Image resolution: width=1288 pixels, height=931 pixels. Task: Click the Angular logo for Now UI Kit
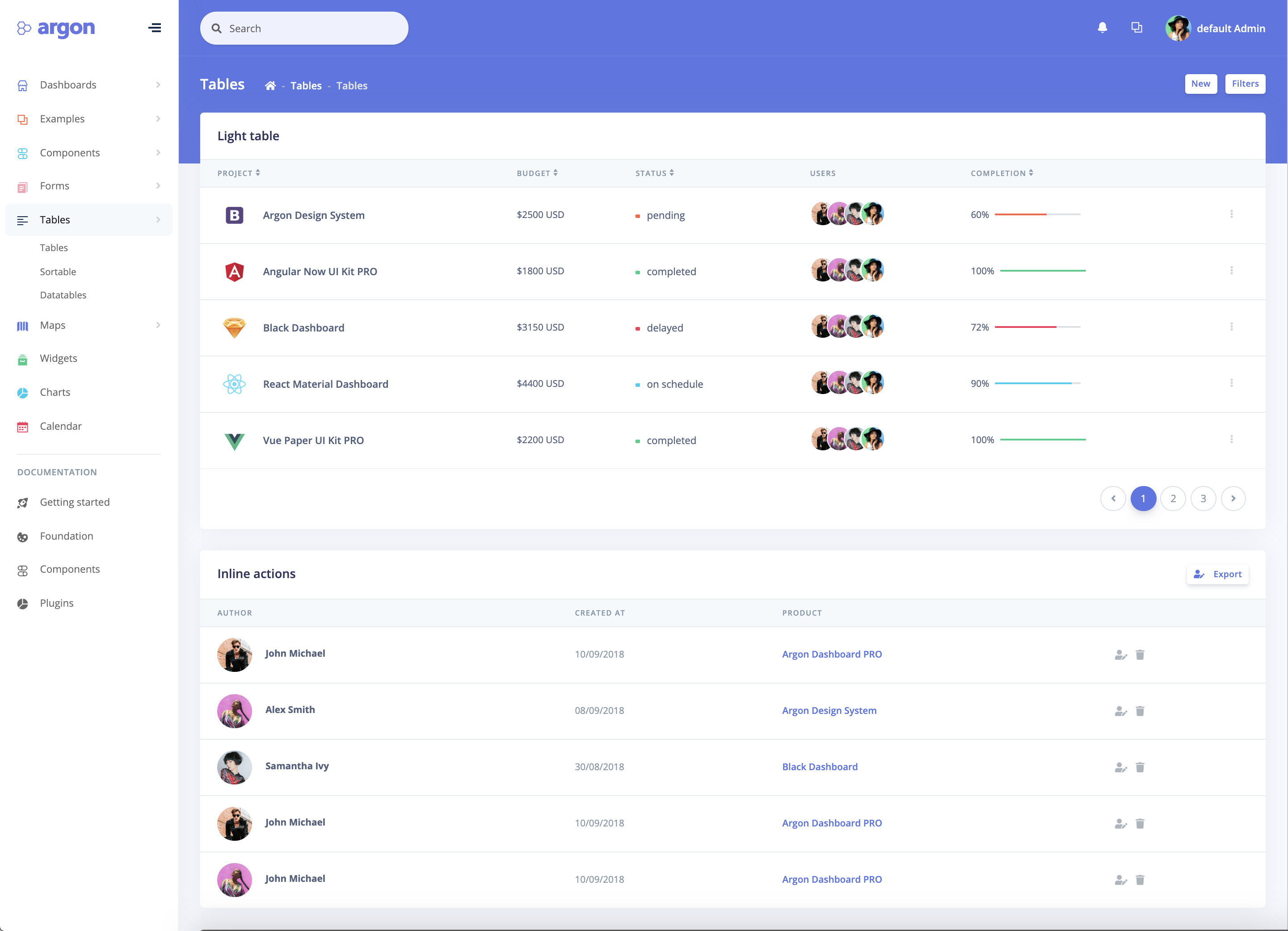(x=235, y=272)
